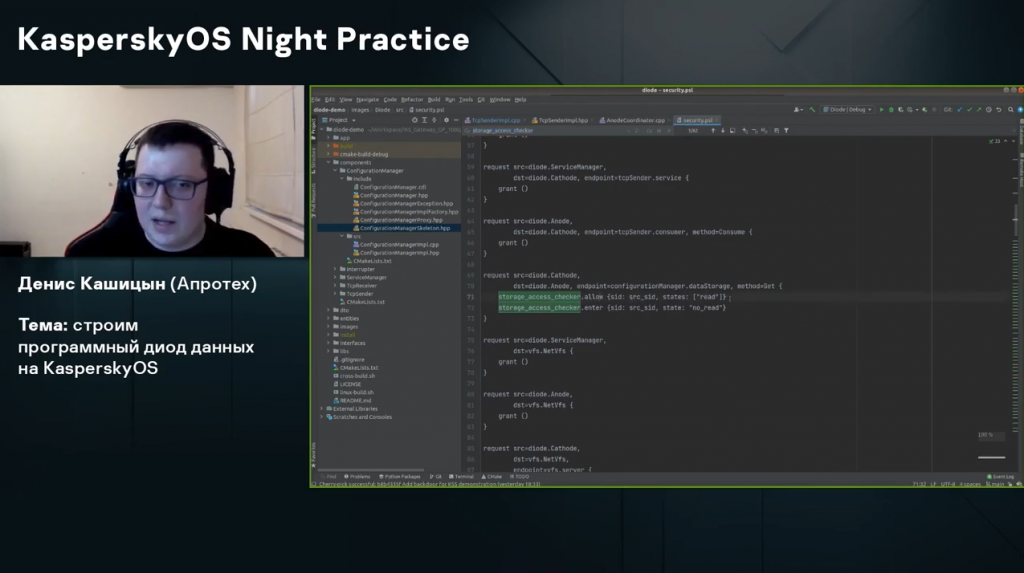The image size is (1024, 573).
Task: Select ConfigurationManager.cdl file
Action: tap(392, 187)
